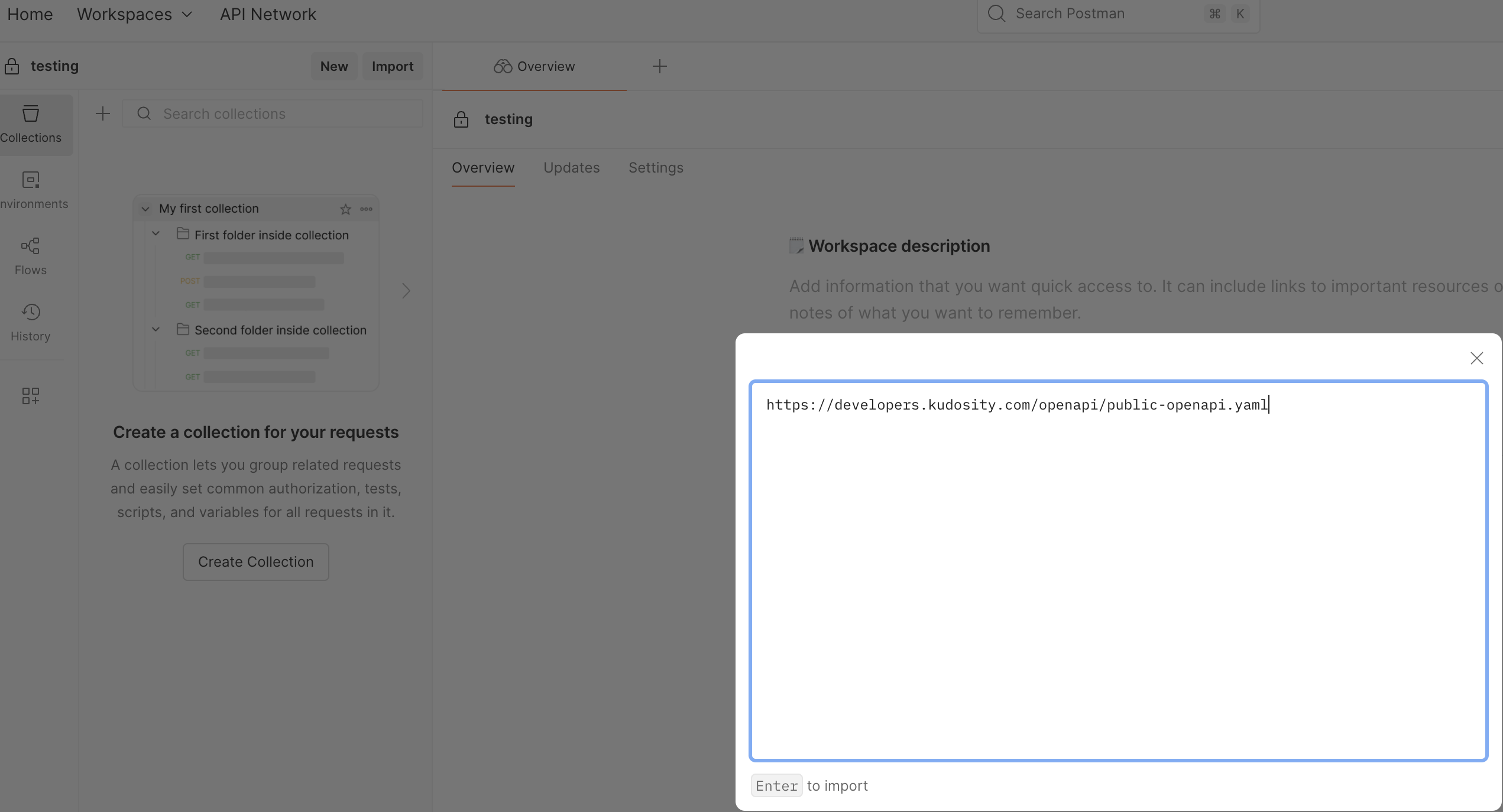Click the First folder inside collection folder icon
Viewport: 1503px width, 812px height.
[183, 234]
